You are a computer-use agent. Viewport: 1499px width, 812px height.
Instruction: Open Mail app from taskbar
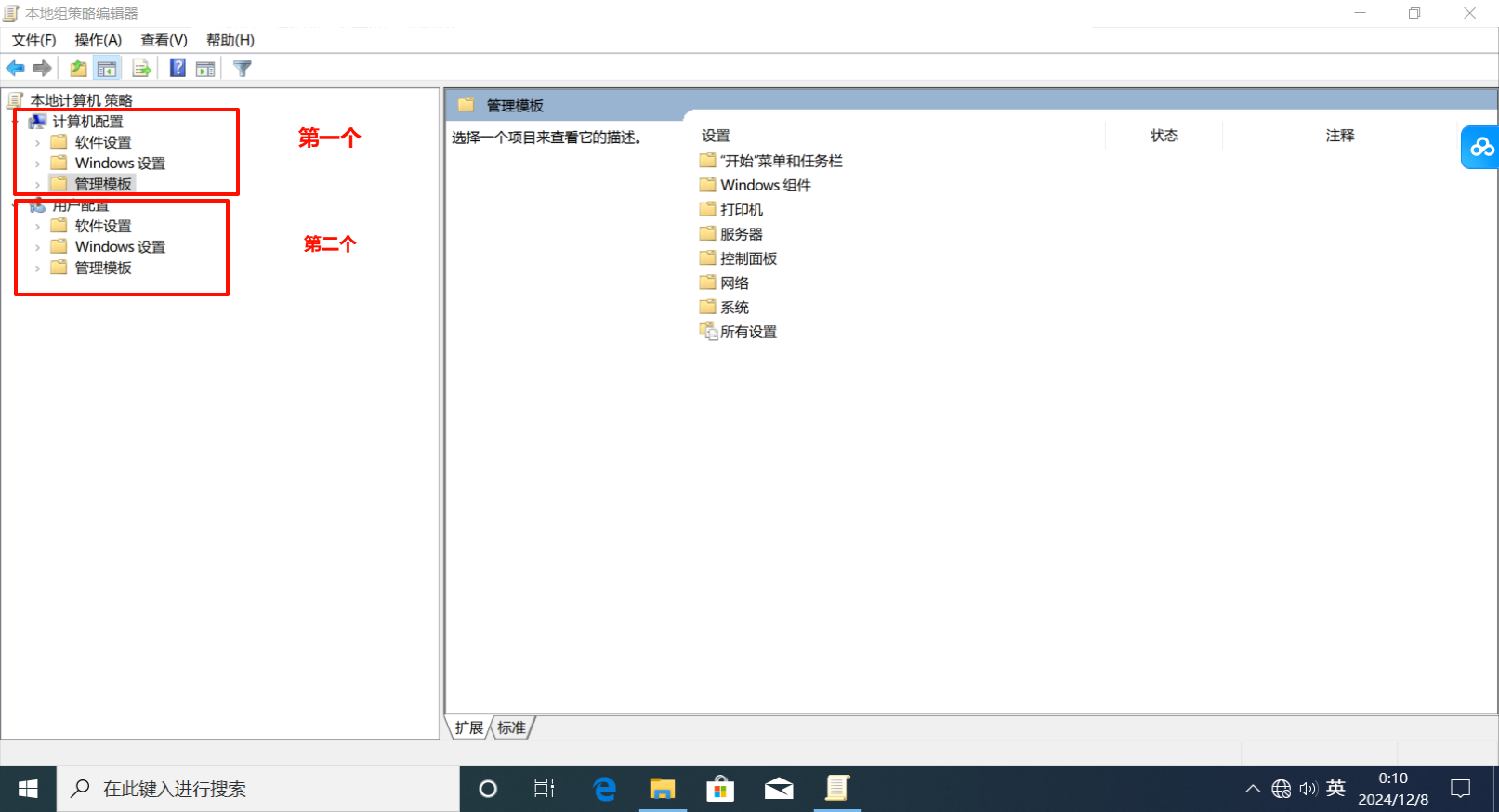pyautogui.click(x=779, y=789)
